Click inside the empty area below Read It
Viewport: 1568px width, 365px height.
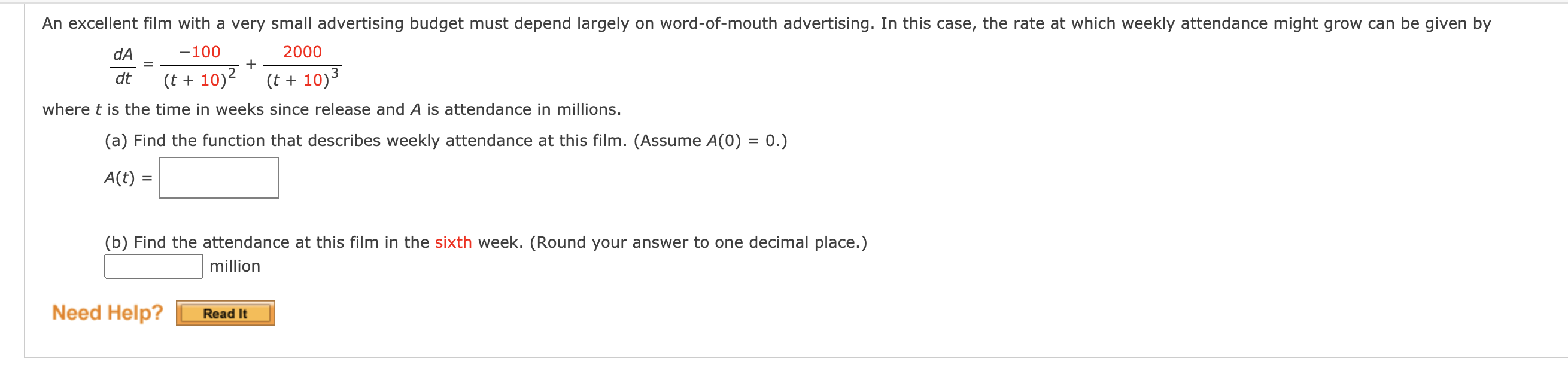[487, 340]
